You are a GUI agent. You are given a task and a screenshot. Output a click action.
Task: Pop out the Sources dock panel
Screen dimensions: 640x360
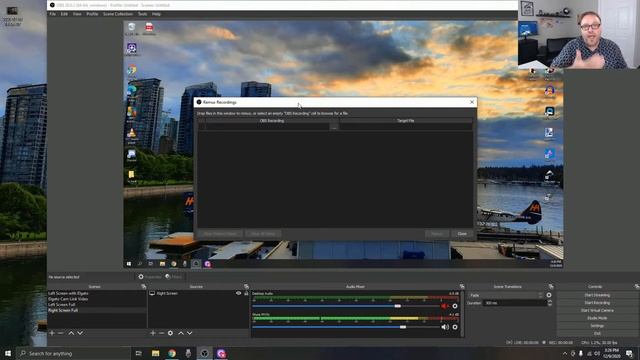point(246,287)
